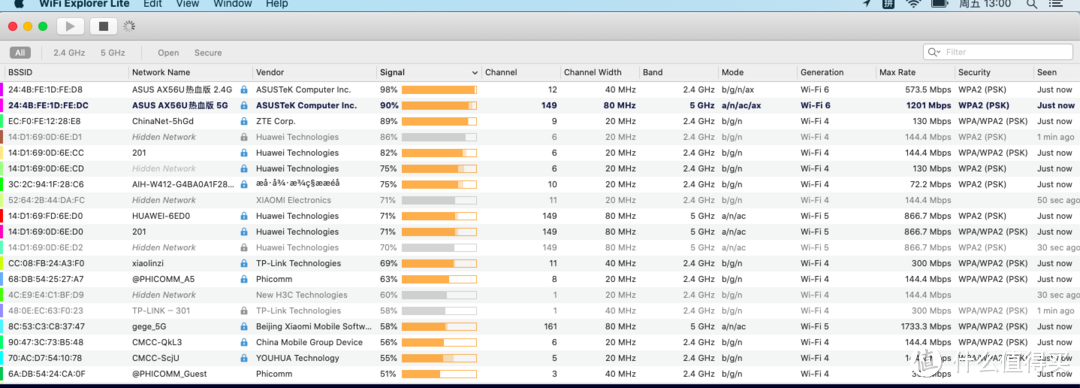The width and height of the screenshot is (1080, 388).
Task: Select vendor New H3C Technologies
Action: click(302, 295)
